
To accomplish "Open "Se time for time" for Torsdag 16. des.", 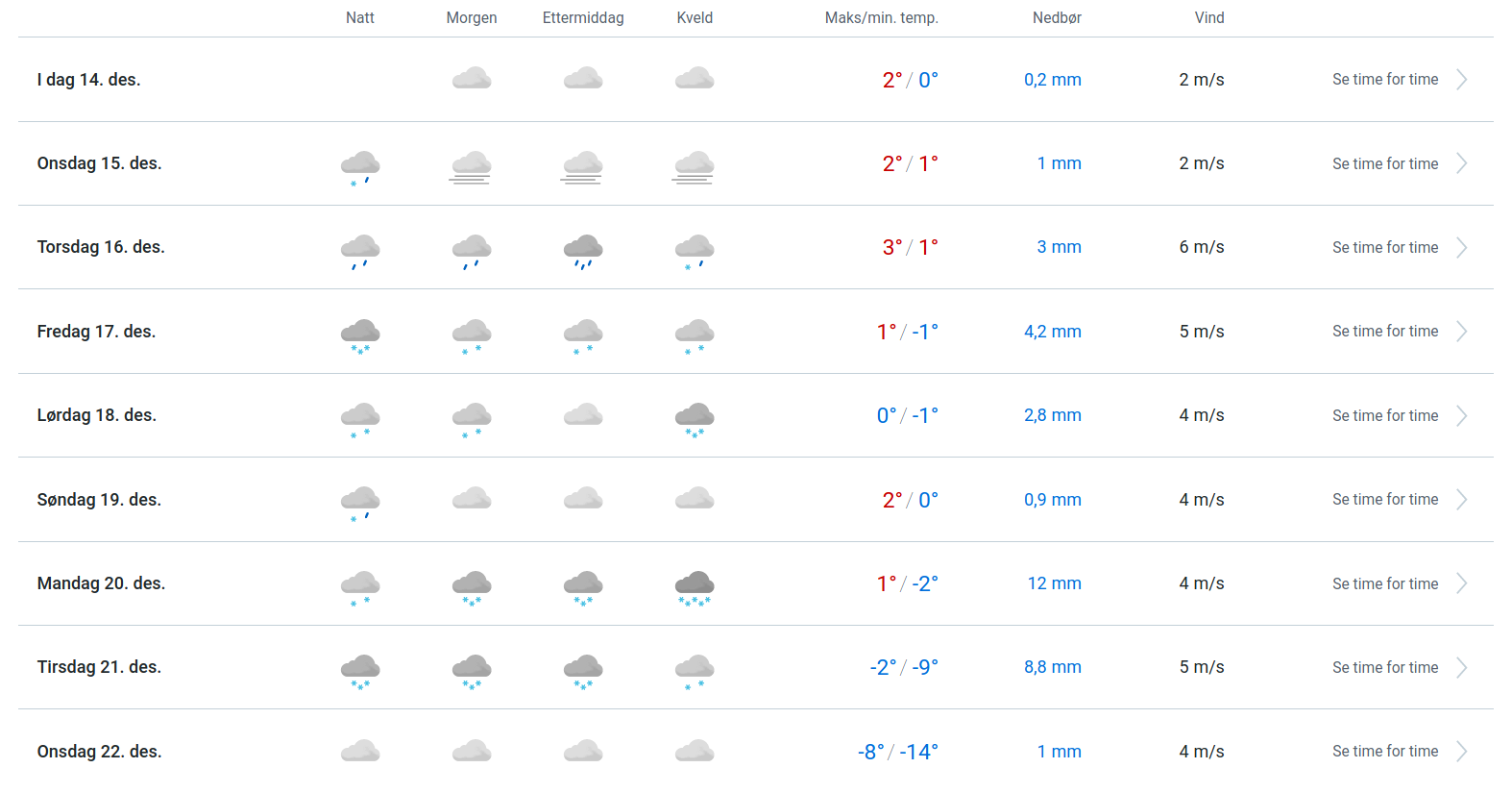I will [x=1384, y=248].
